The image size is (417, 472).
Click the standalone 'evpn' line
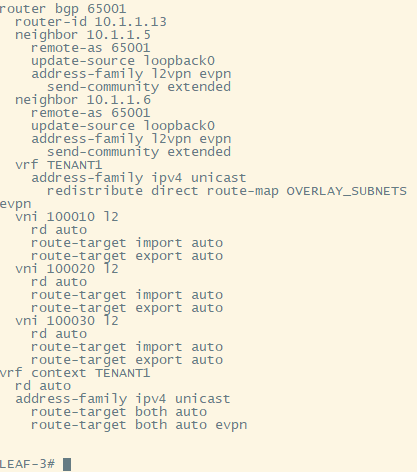16,204
